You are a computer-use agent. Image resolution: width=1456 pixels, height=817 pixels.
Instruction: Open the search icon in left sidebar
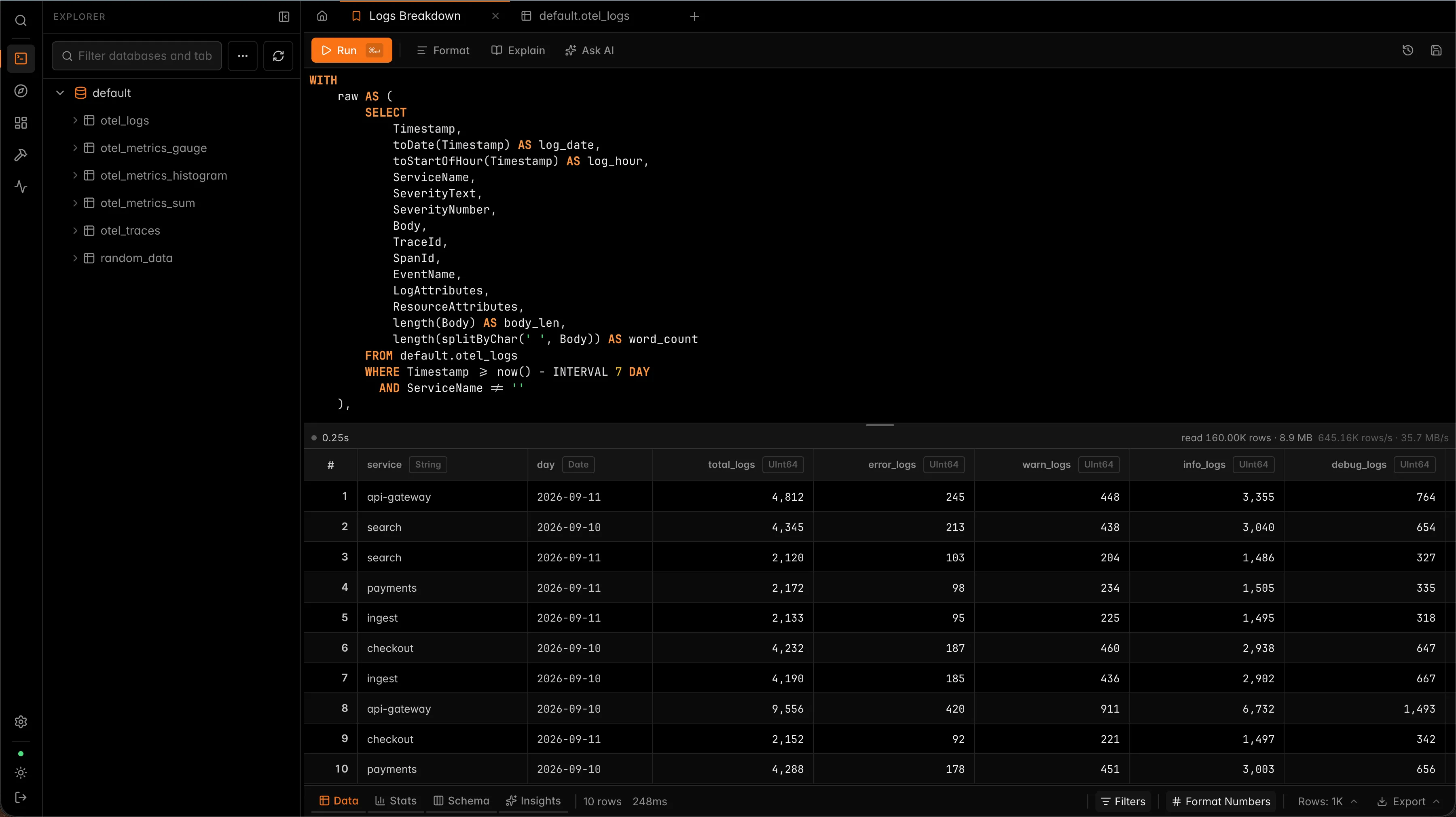pyautogui.click(x=21, y=21)
